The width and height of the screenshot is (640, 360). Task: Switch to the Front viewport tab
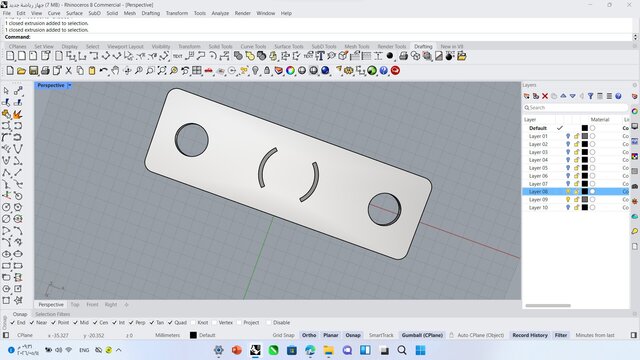(92, 304)
